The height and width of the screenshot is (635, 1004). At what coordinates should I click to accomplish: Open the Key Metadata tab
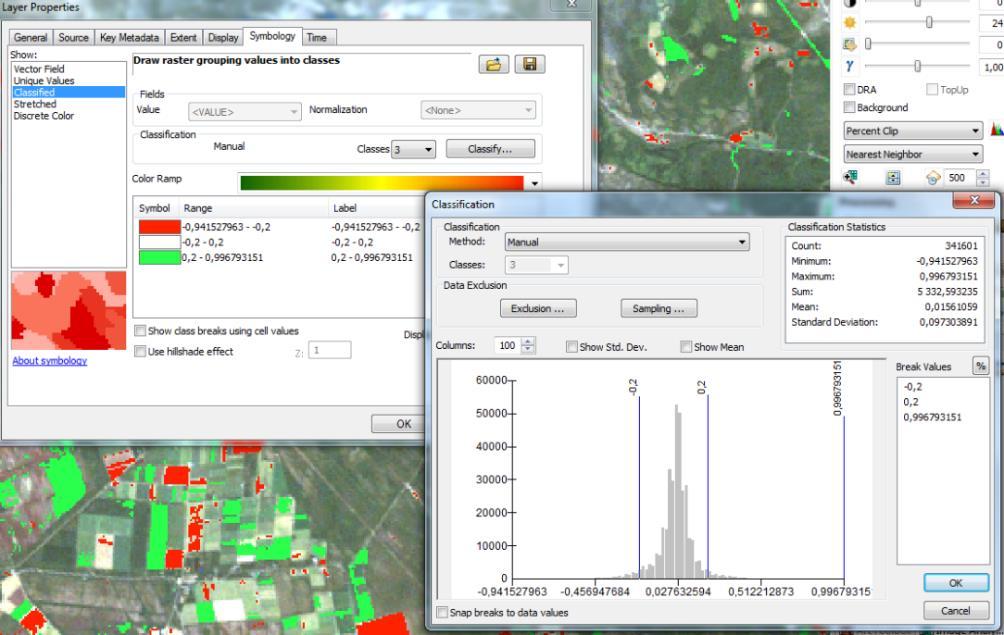[129, 37]
